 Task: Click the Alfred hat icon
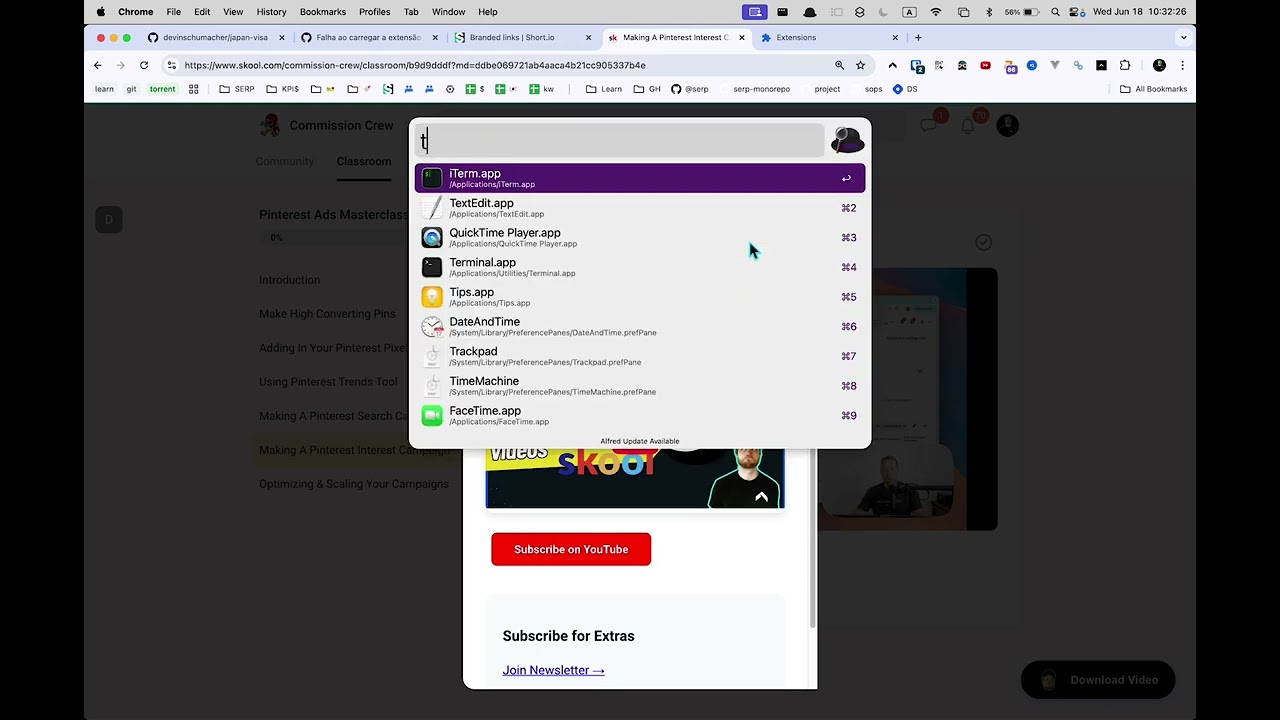[x=847, y=140]
